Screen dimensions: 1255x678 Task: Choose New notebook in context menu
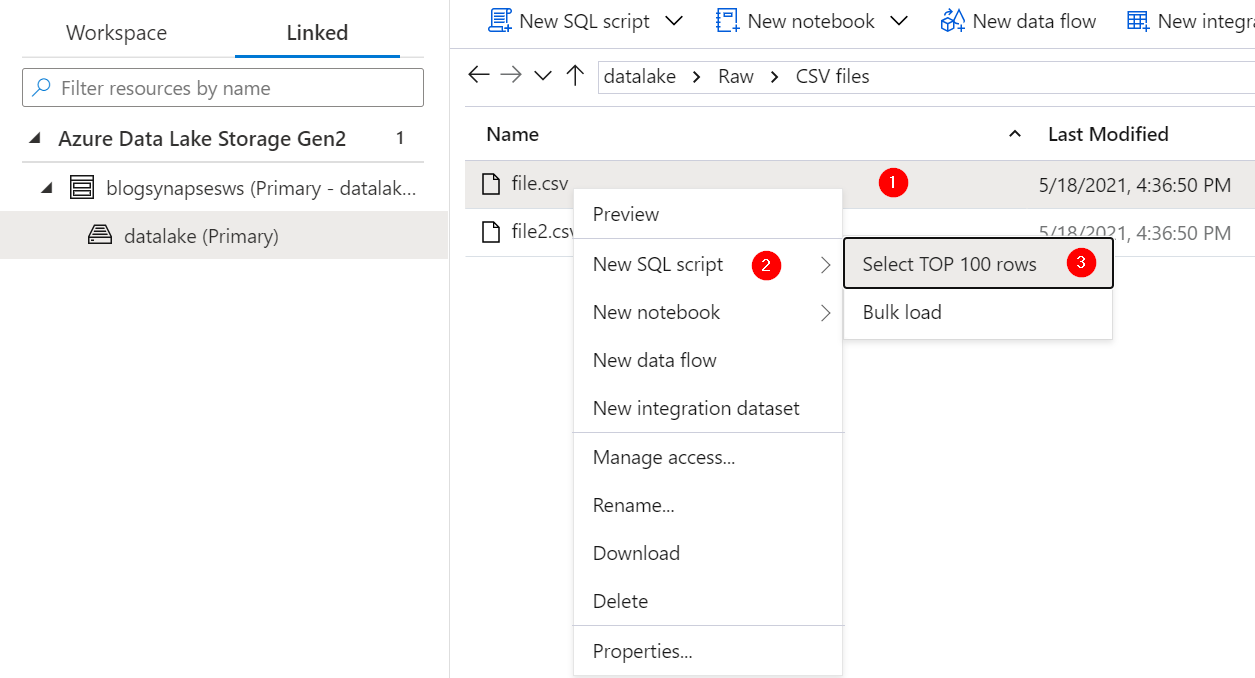tap(708, 312)
